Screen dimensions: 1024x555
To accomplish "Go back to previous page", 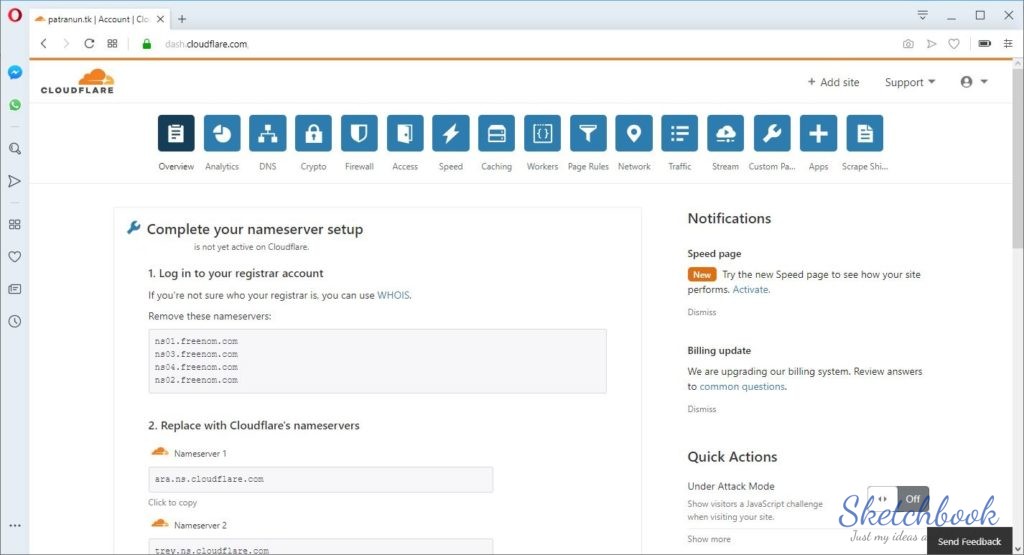I will pyautogui.click(x=44, y=44).
